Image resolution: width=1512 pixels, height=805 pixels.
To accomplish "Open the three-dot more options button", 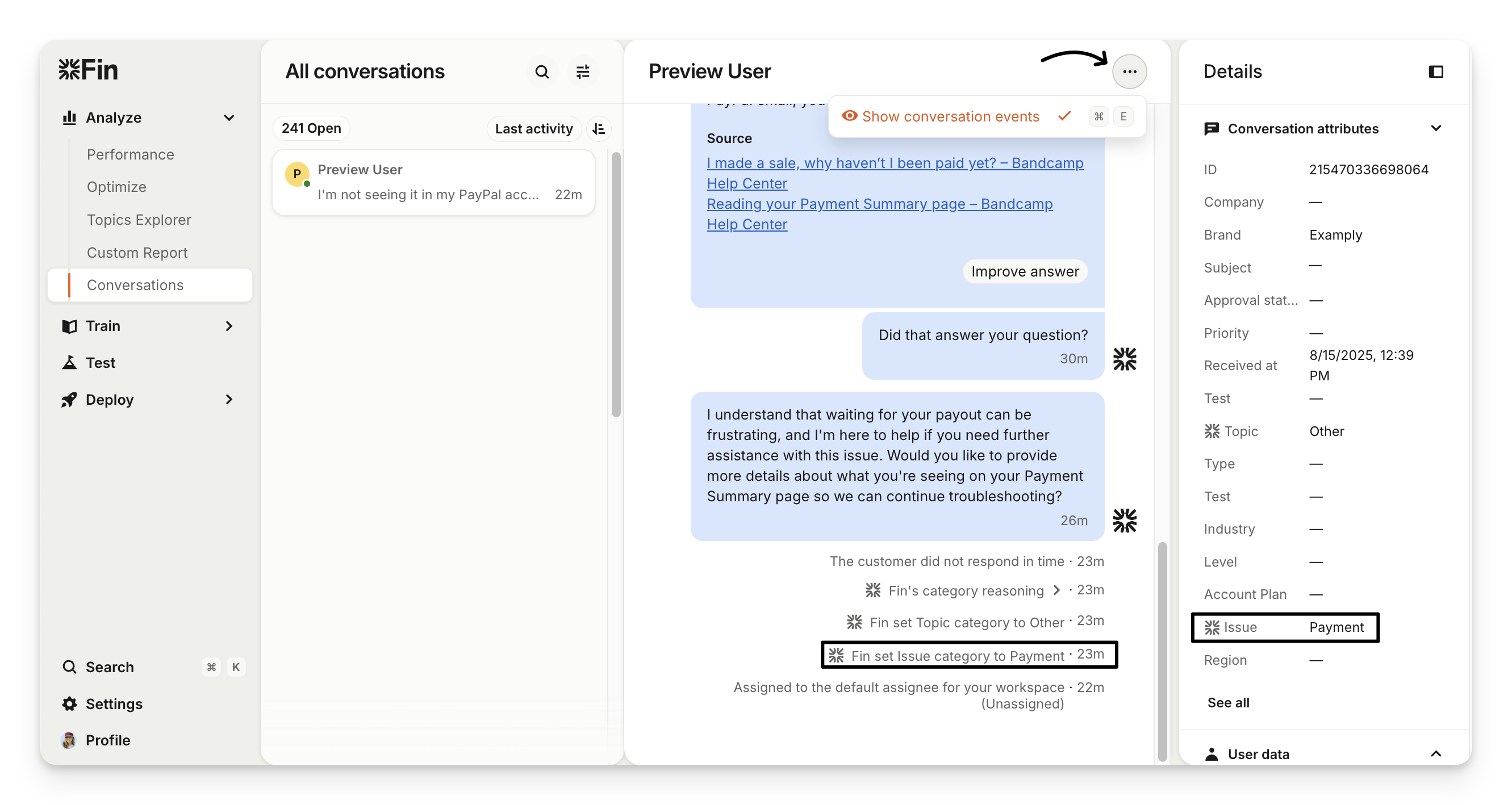I will pos(1129,72).
